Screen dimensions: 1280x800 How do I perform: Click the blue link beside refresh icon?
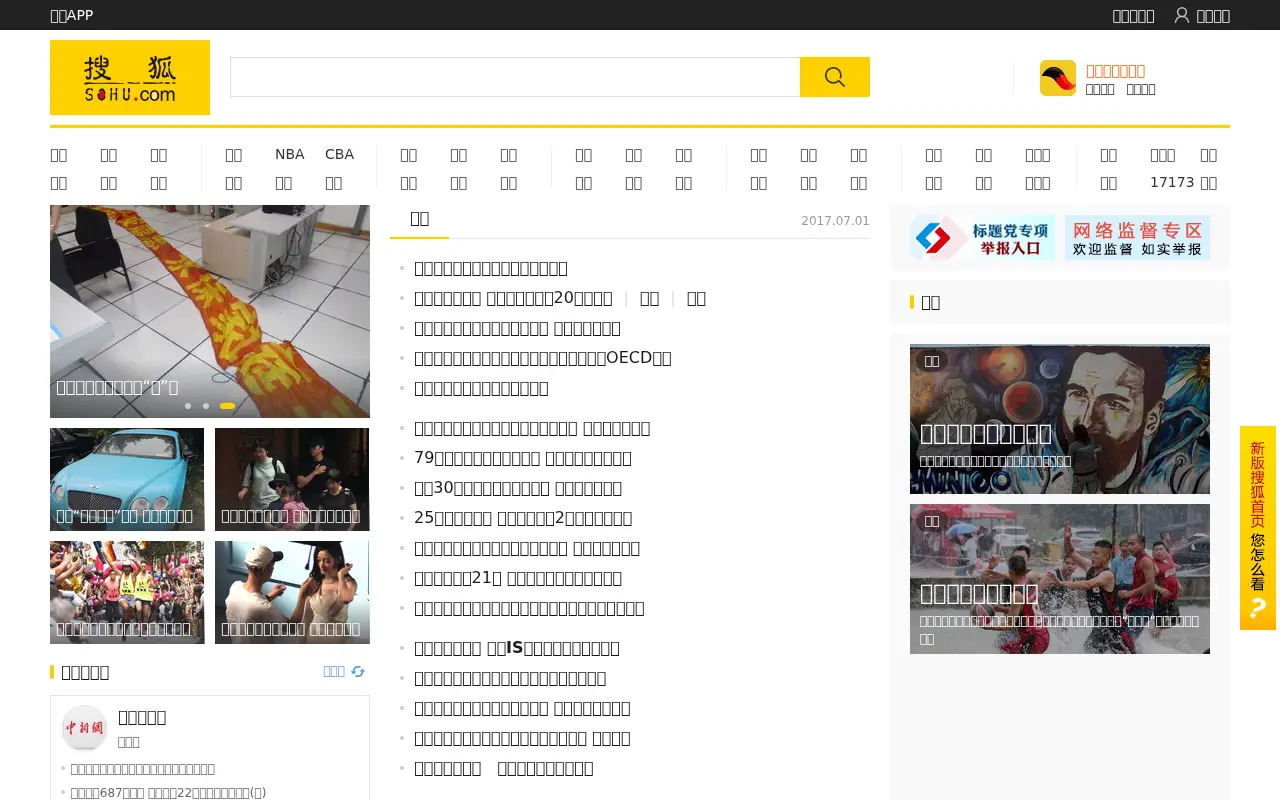click(x=334, y=672)
